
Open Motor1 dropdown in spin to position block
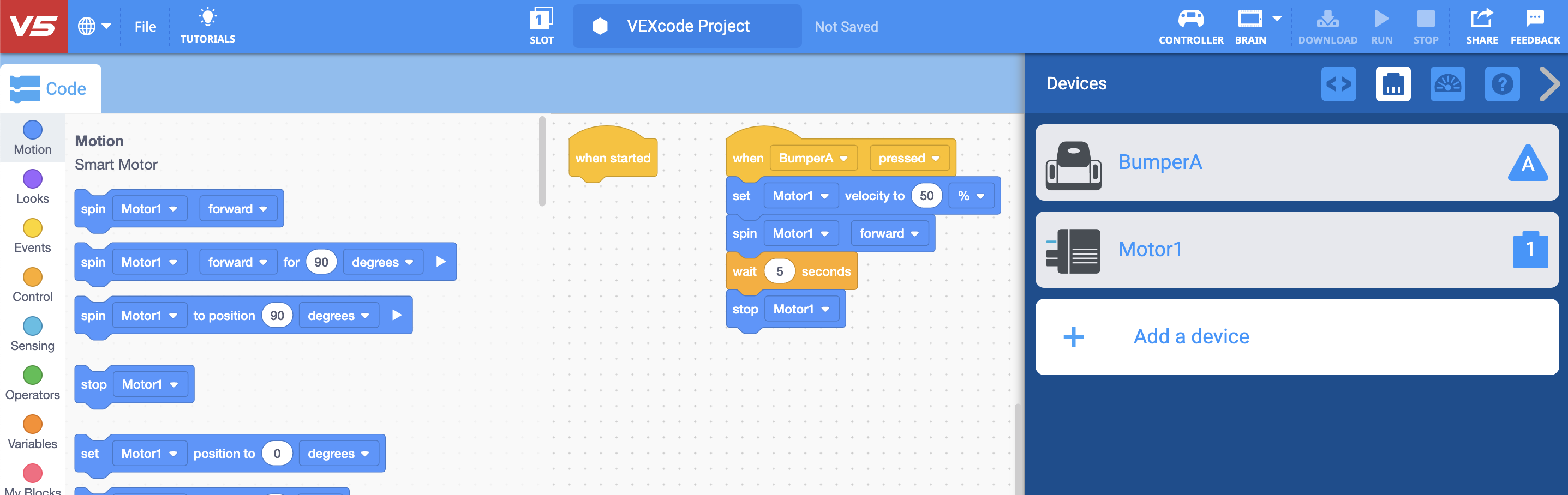click(149, 316)
